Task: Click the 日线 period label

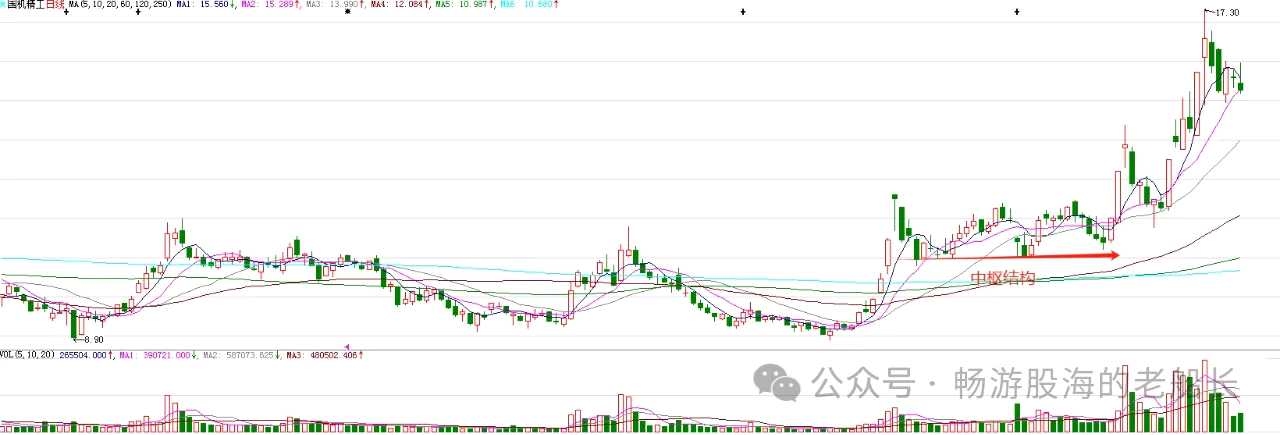Action: (x=55, y=5)
